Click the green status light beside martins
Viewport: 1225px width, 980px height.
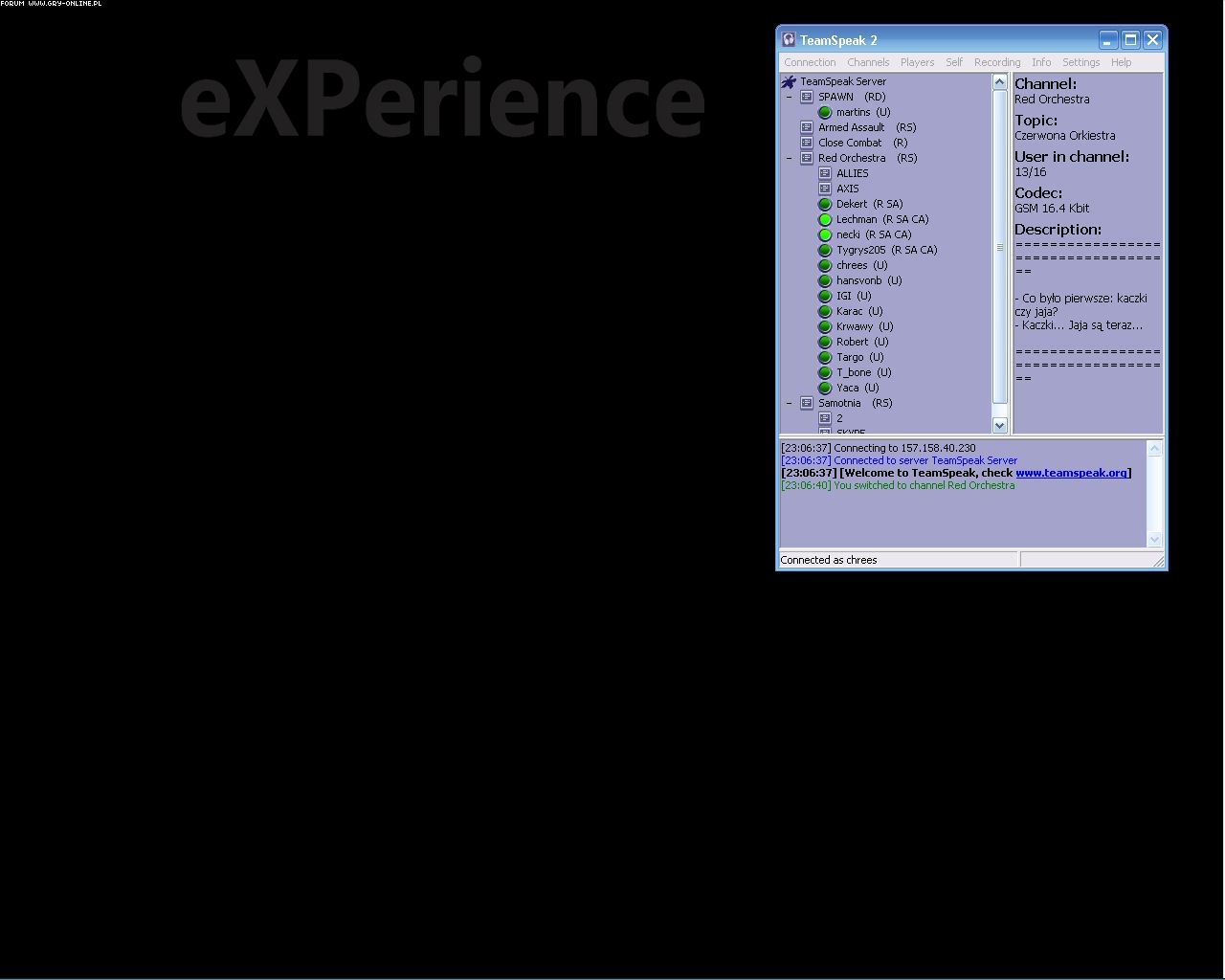click(825, 112)
